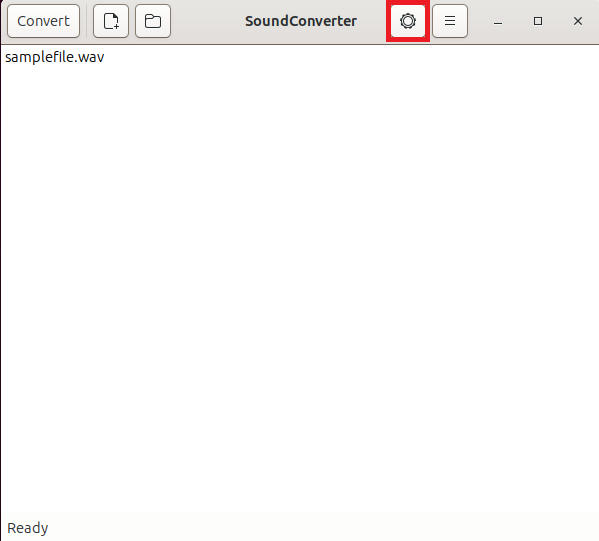
Task: Open the add folder icon
Action: [x=153, y=21]
